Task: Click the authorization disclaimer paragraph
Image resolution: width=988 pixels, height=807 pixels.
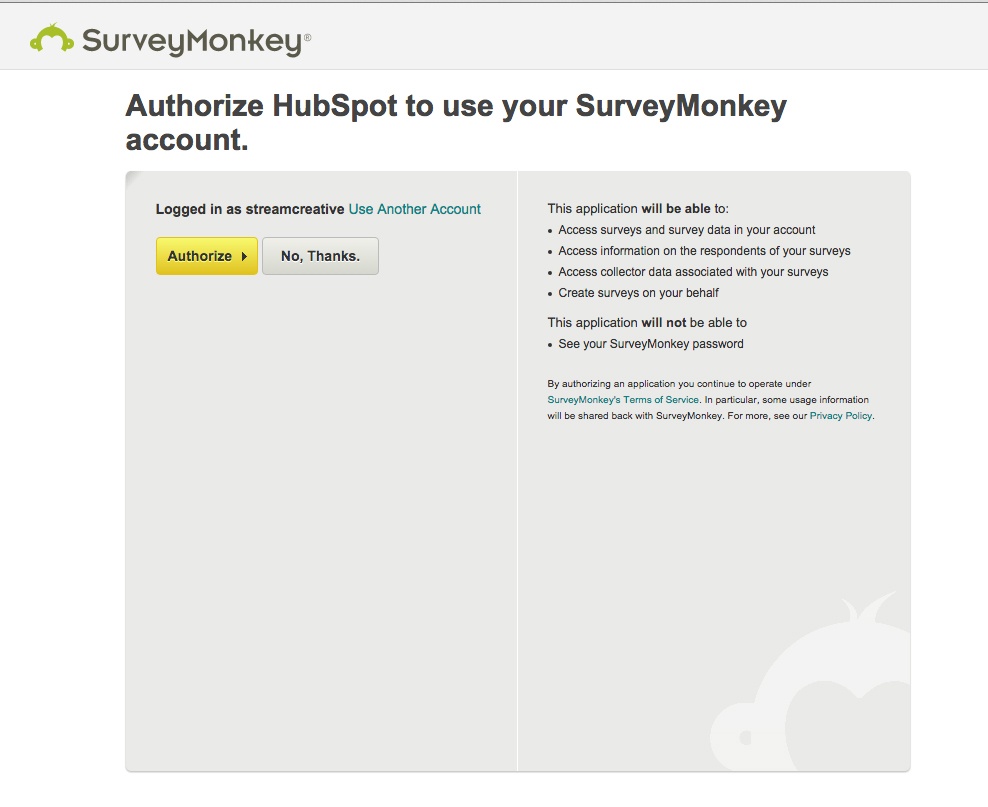Action: 710,399
